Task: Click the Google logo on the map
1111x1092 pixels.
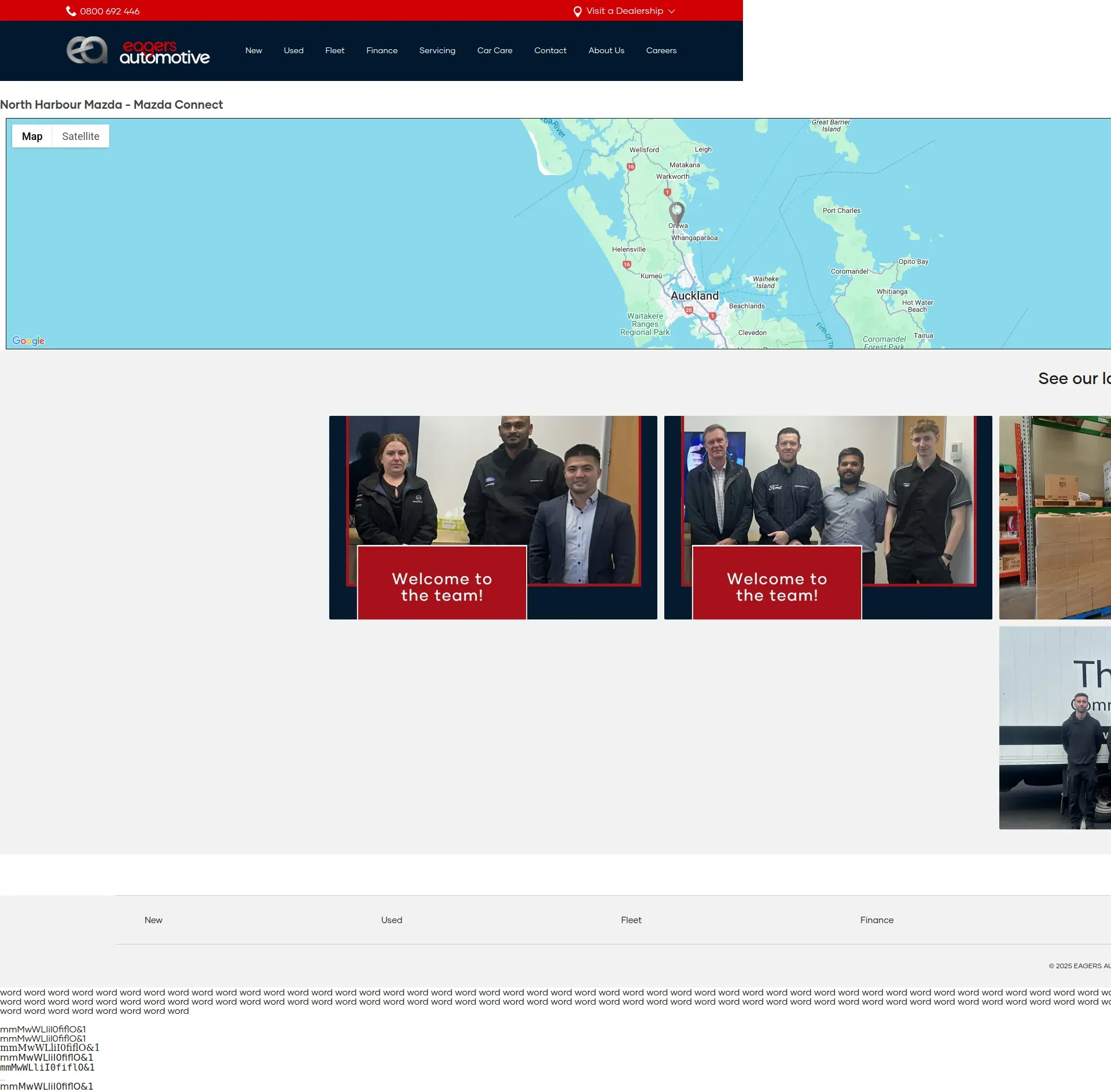Action: [28, 341]
